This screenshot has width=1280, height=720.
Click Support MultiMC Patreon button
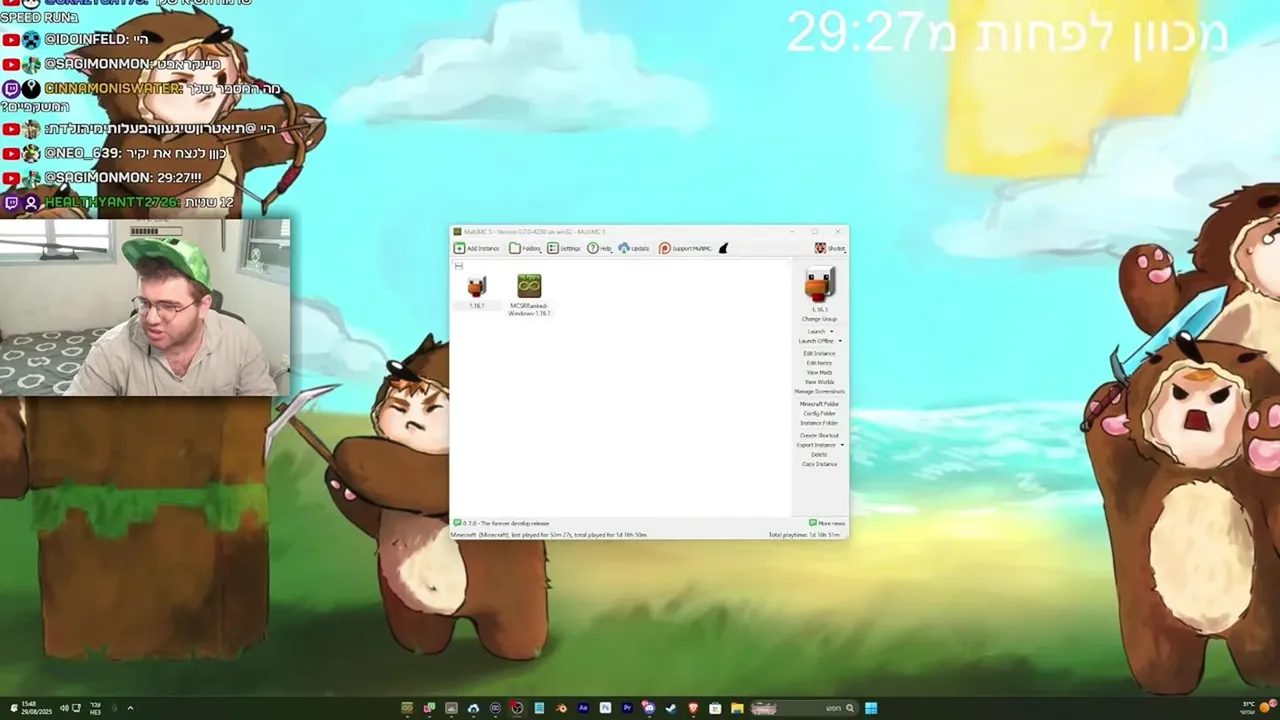click(686, 248)
